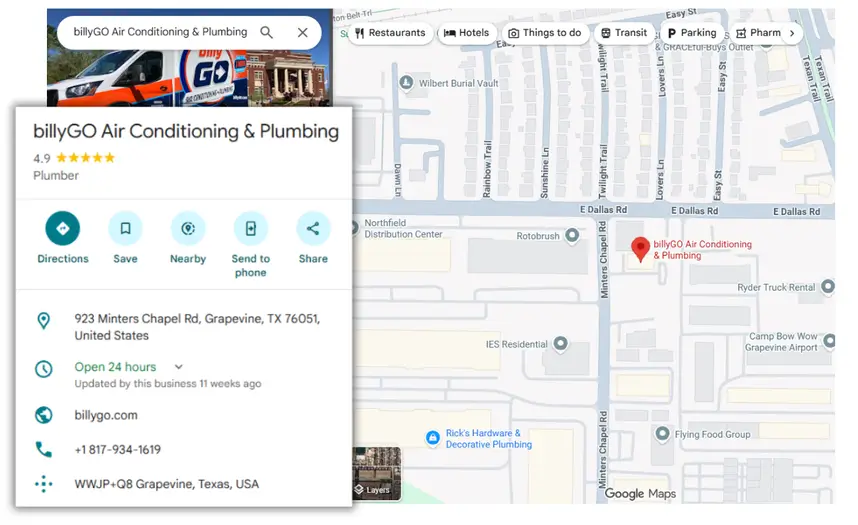The width and height of the screenshot is (858, 525).
Task: Filter map by Parking
Action: point(692,33)
